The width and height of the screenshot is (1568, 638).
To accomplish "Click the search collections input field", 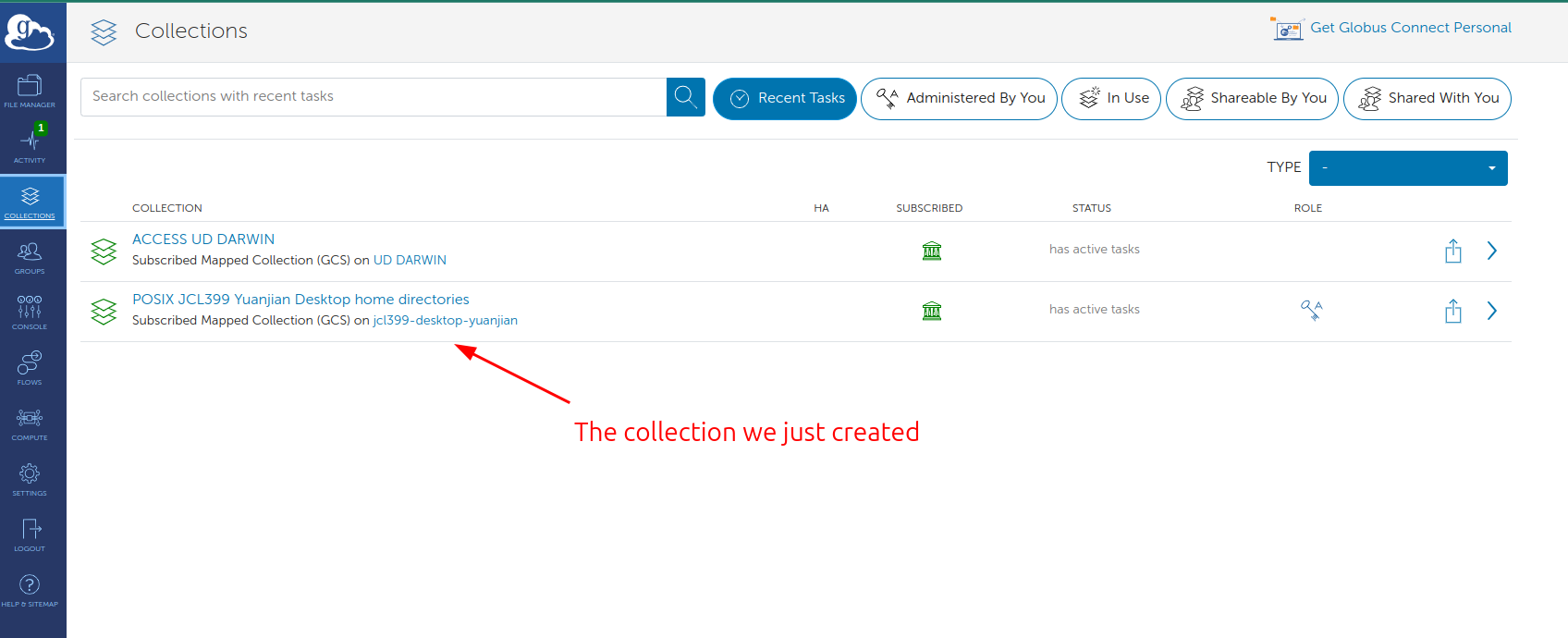I will click(x=374, y=97).
